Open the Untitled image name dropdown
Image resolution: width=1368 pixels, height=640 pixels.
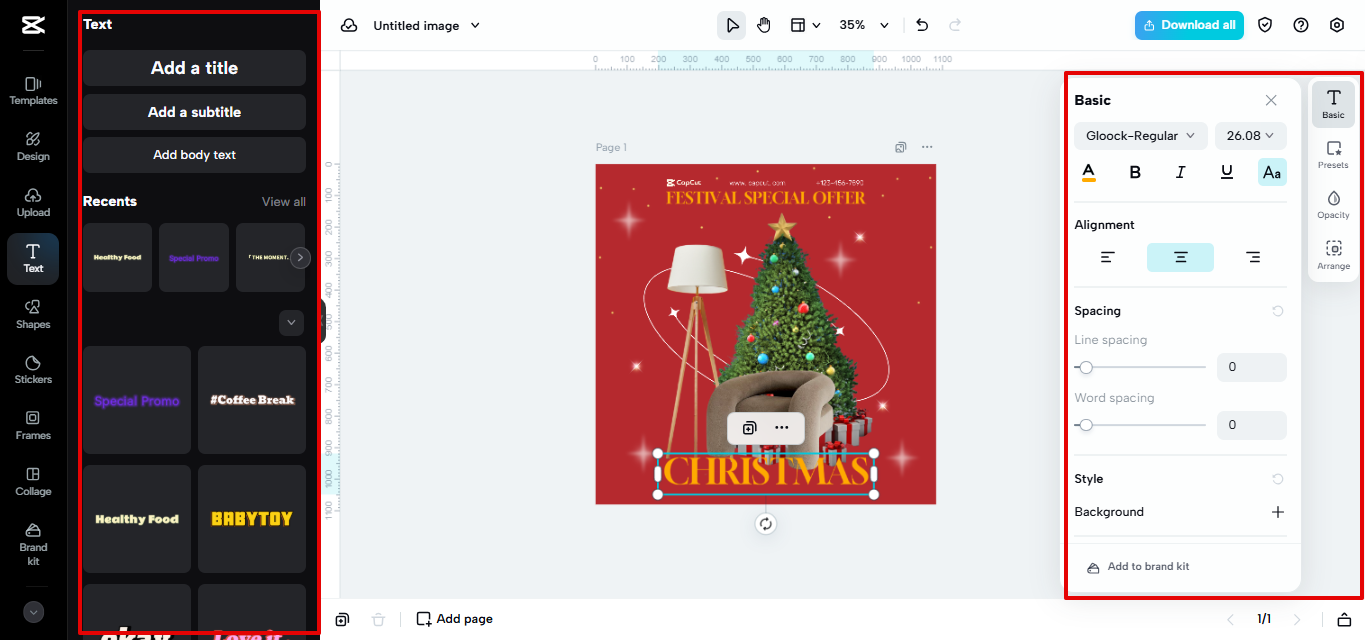tap(427, 25)
